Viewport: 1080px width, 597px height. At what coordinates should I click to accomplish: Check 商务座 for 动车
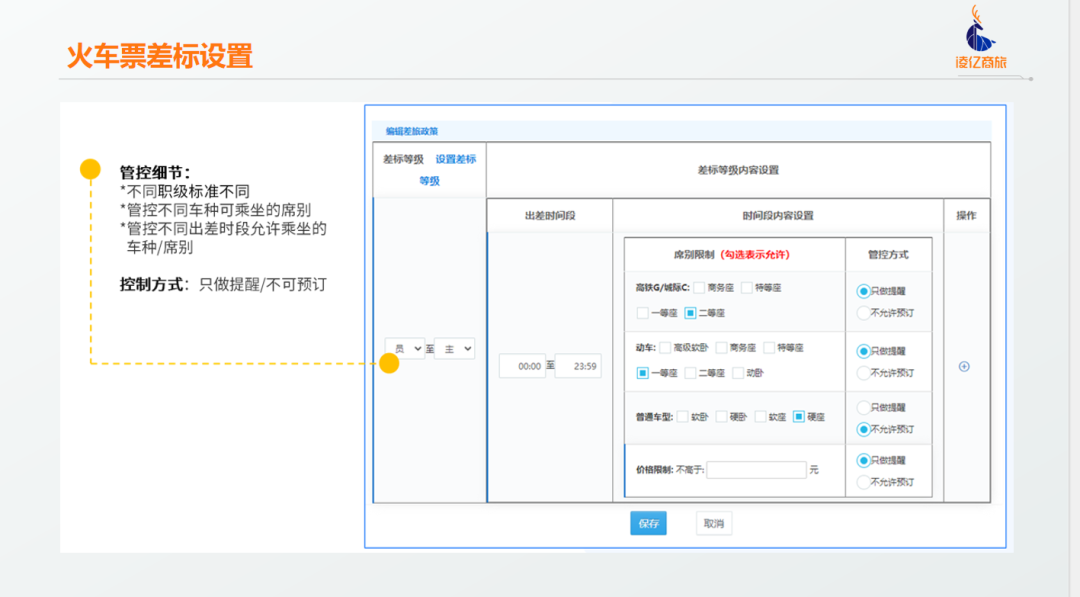point(721,348)
